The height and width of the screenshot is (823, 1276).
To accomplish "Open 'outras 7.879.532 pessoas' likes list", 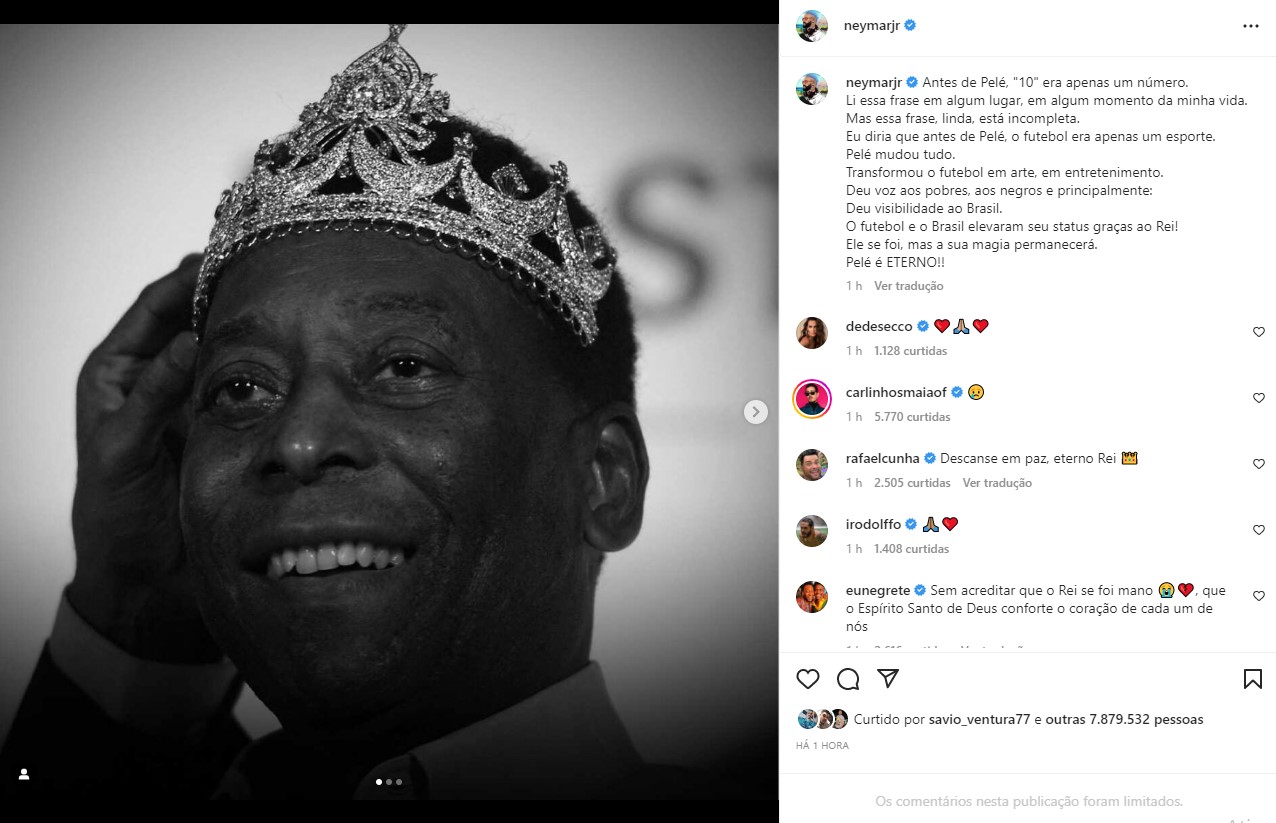I will coord(1124,719).
